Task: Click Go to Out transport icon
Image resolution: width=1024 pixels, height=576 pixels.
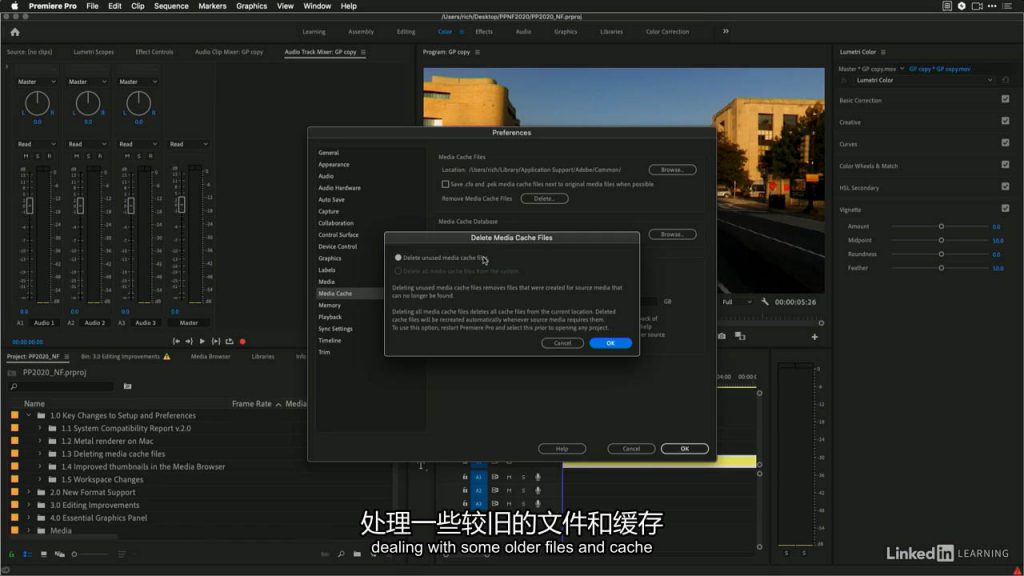Action: (189, 342)
